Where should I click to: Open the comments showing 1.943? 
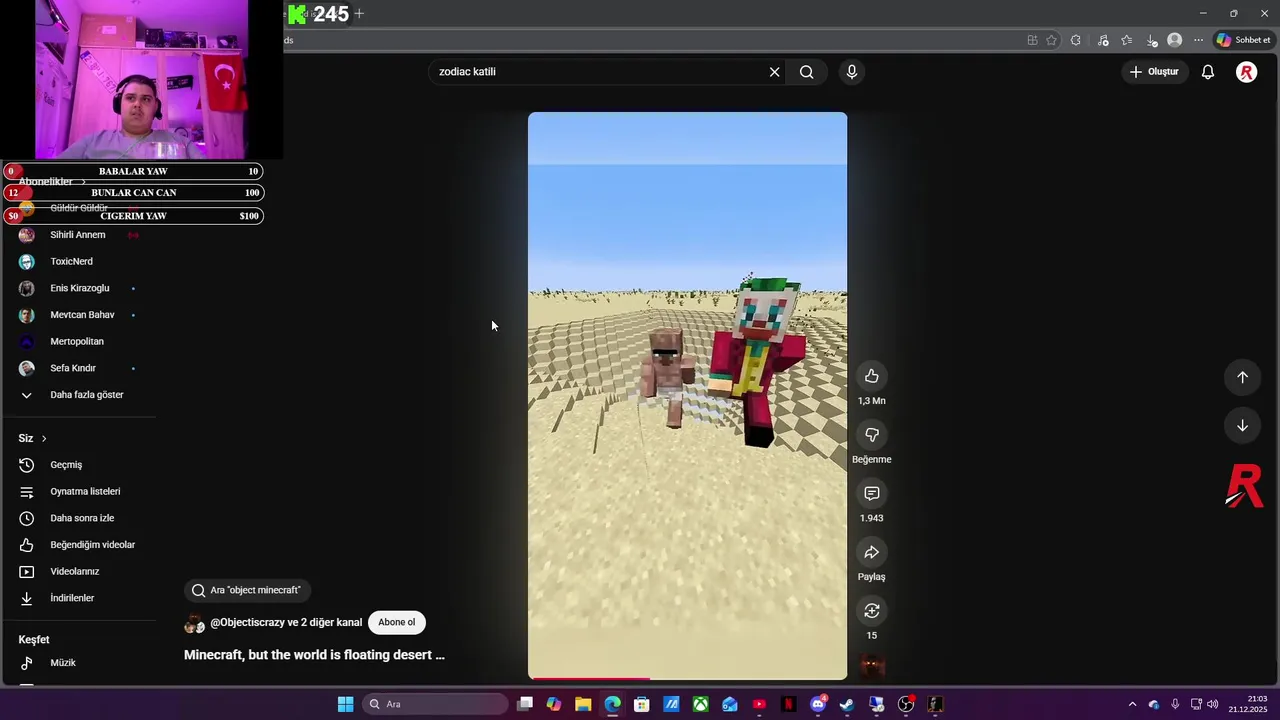pyautogui.click(x=872, y=493)
